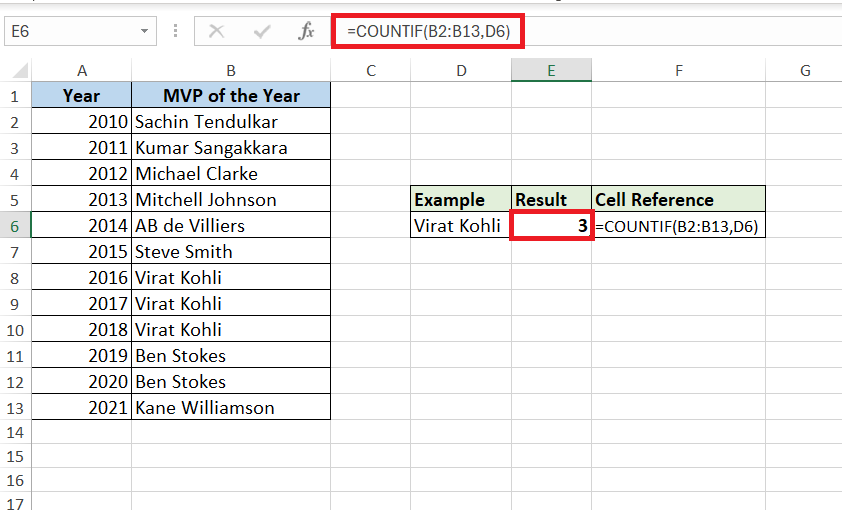Image resolution: width=842 pixels, height=510 pixels.
Task: Click the Cell Reference header cell
Action: coord(678,199)
